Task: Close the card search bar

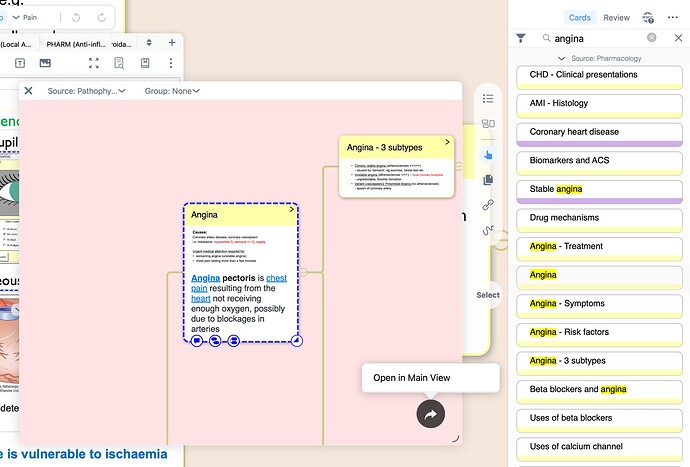Action: [x=678, y=38]
